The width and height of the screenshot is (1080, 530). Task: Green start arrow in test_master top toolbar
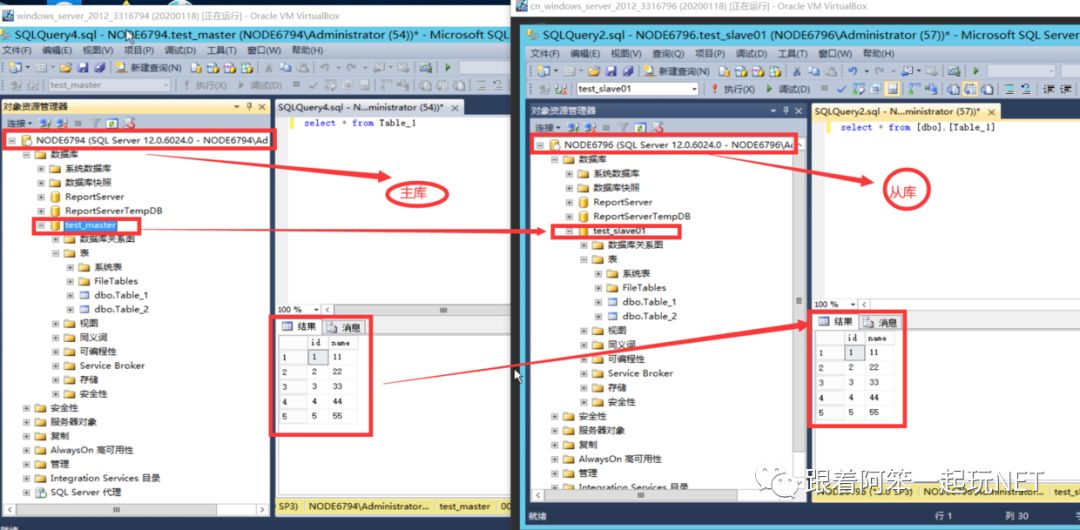point(448,68)
